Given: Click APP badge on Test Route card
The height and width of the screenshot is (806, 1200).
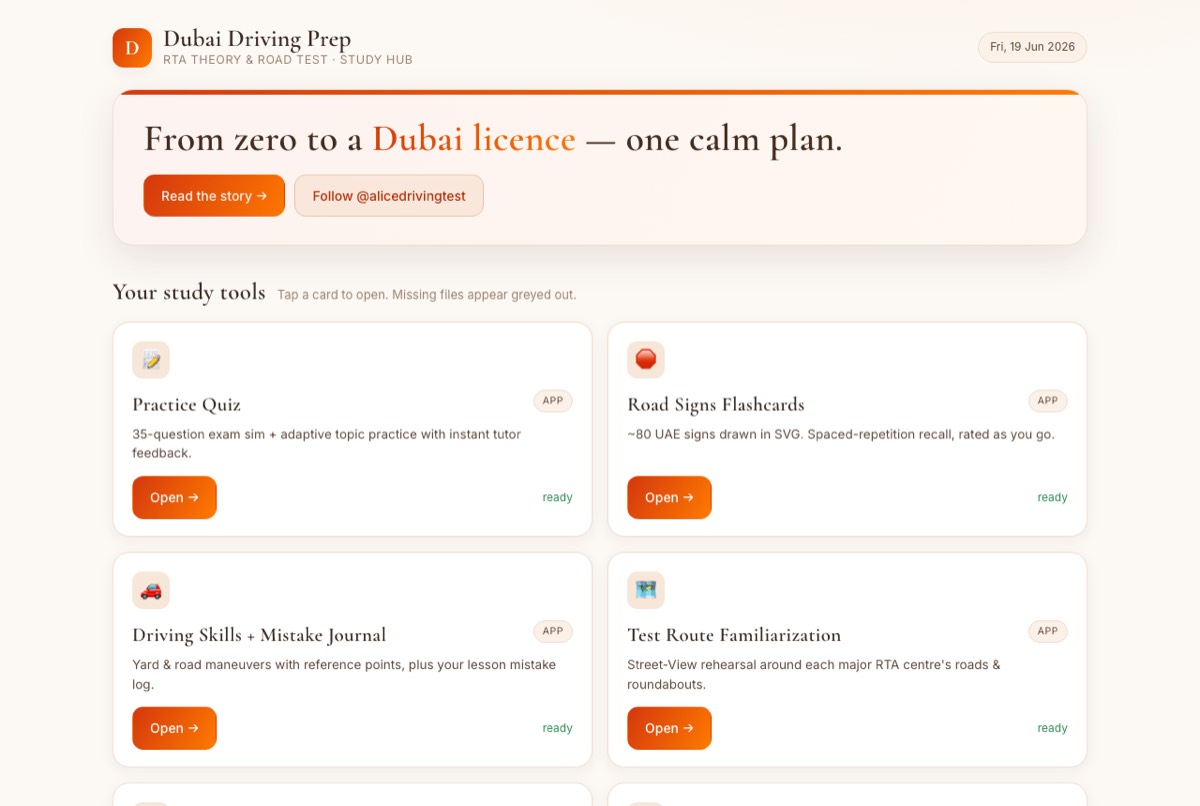Looking at the screenshot, I should point(1048,631).
